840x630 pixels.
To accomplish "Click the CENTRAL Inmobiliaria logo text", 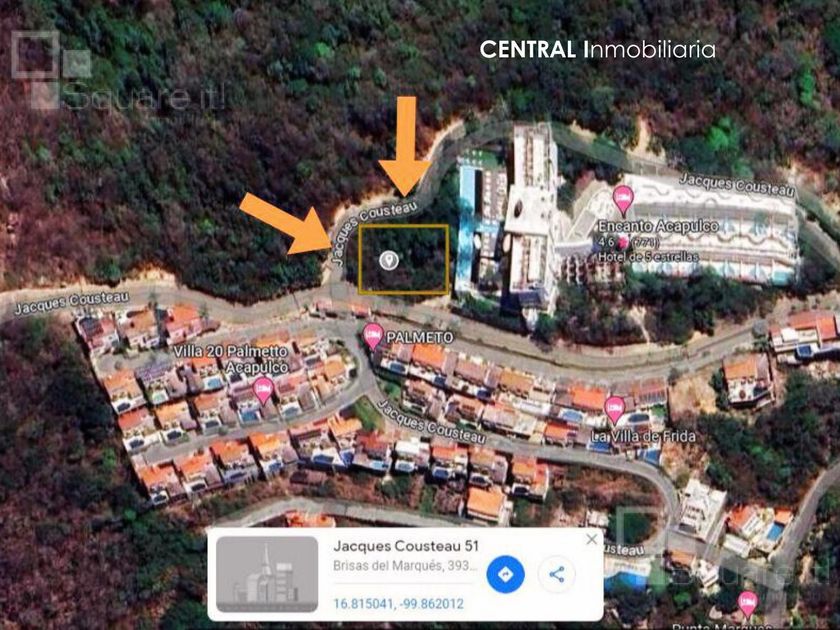I will [x=597, y=50].
